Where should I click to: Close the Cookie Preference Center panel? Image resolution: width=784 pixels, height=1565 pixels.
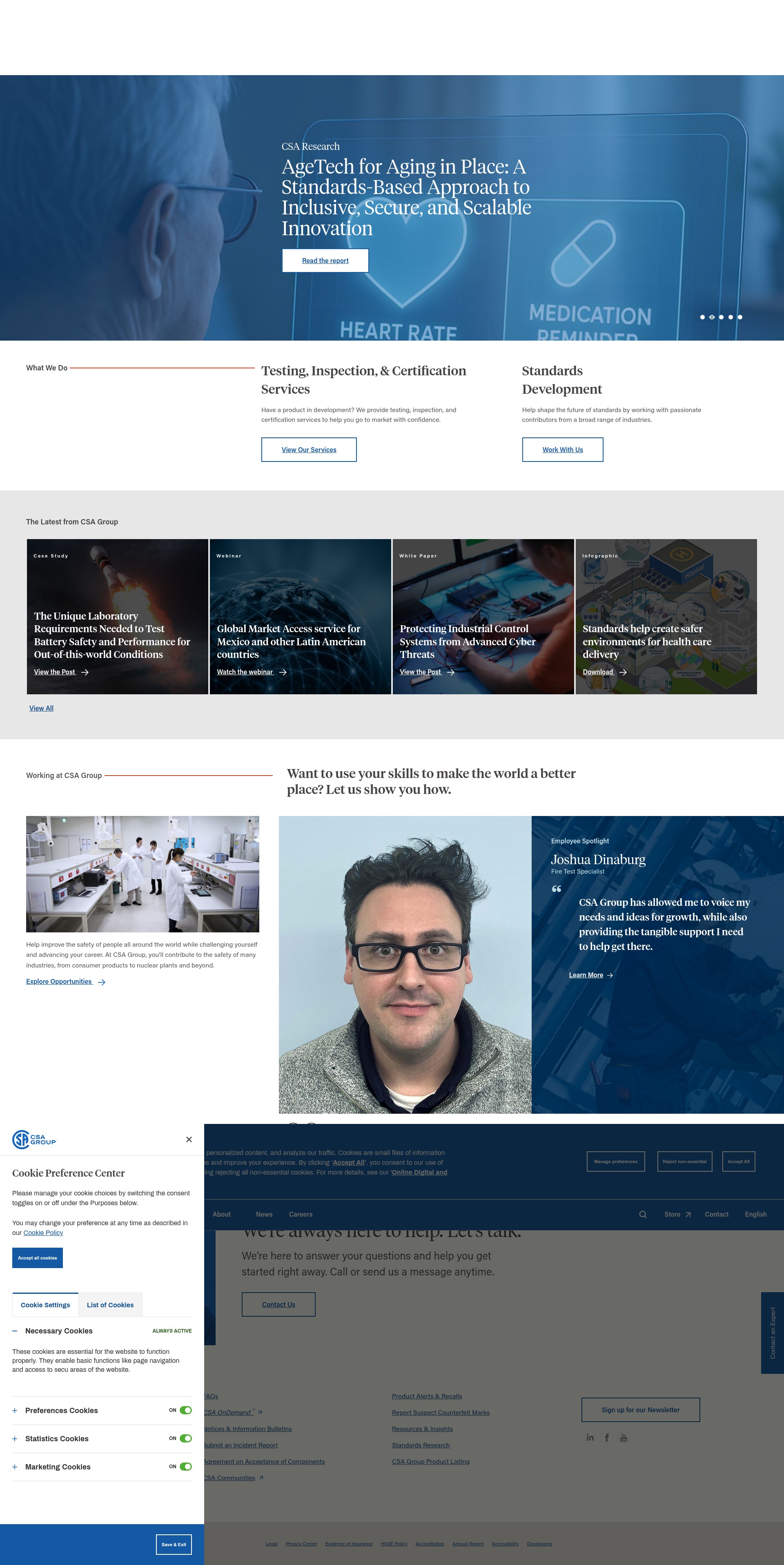pyautogui.click(x=189, y=1139)
